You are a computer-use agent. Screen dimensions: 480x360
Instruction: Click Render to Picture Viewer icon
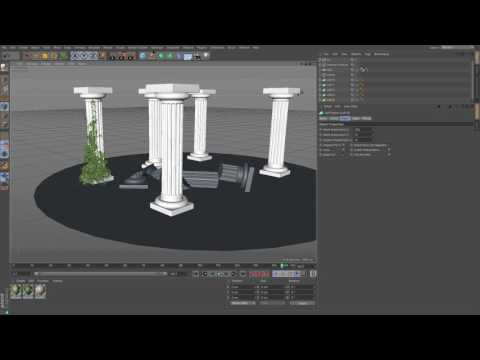[x=122, y=56]
